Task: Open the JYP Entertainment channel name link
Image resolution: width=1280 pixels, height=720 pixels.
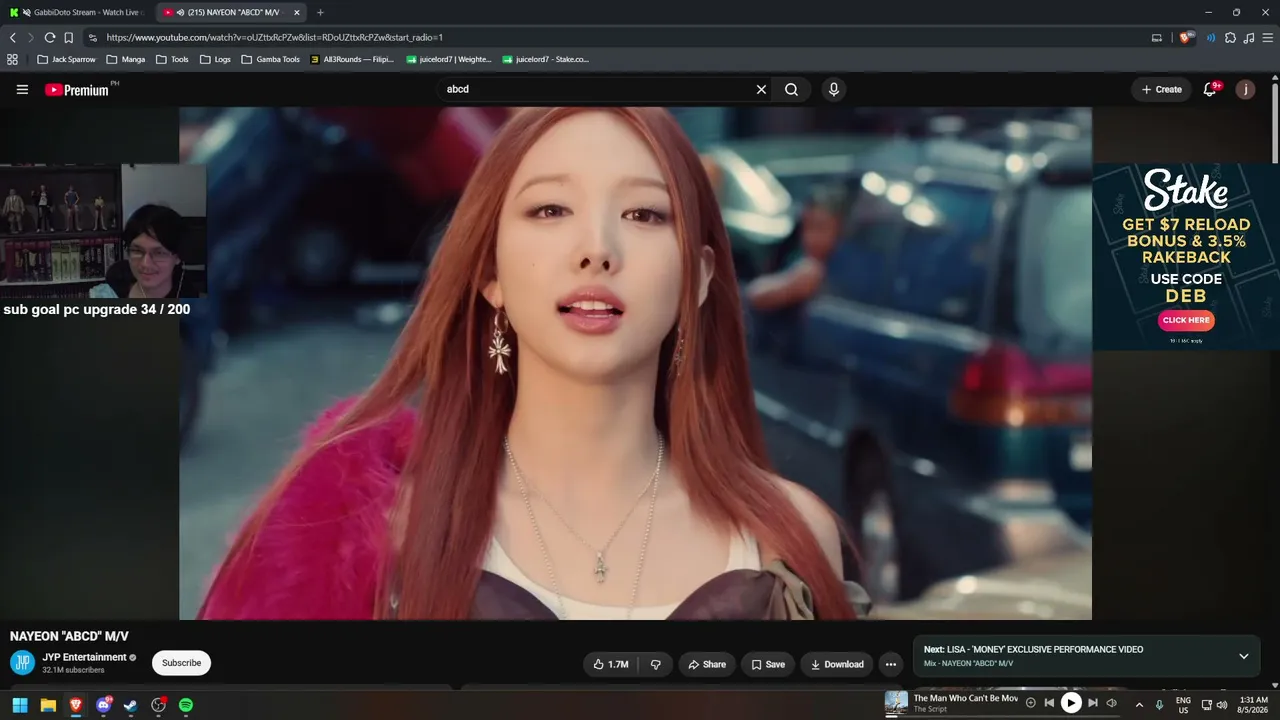Action: pyautogui.click(x=84, y=657)
